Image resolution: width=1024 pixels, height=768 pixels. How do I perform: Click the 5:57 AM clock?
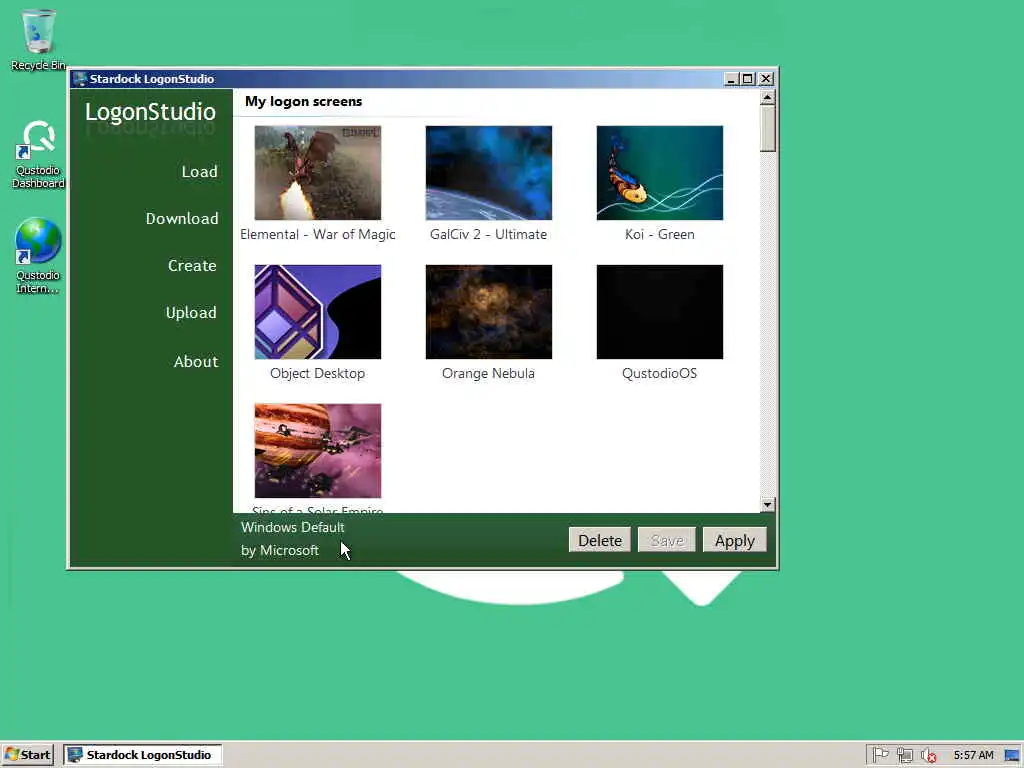coord(973,756)
